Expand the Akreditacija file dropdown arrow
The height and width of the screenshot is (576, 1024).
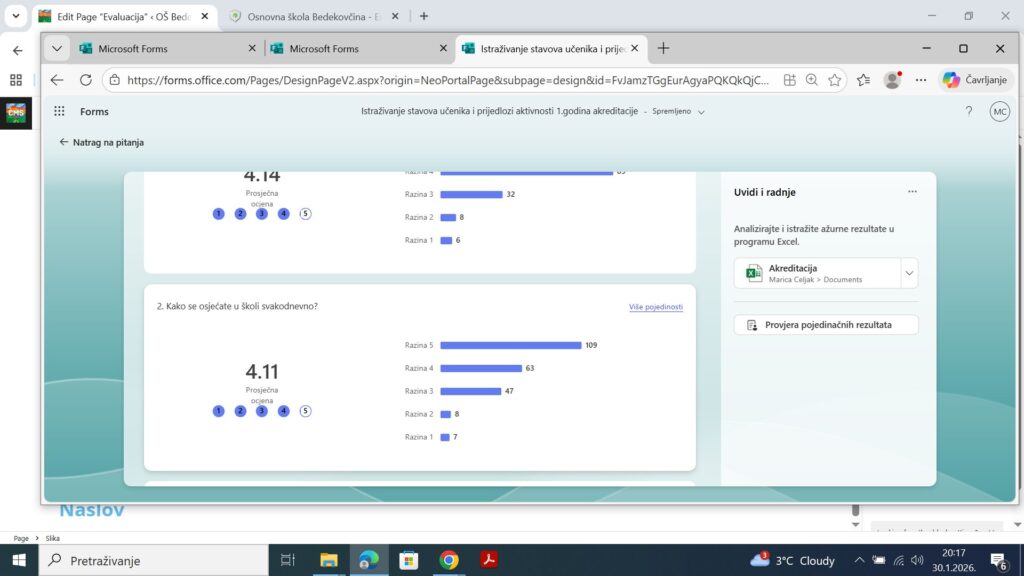pyautogui.click(x=908, y=273)
